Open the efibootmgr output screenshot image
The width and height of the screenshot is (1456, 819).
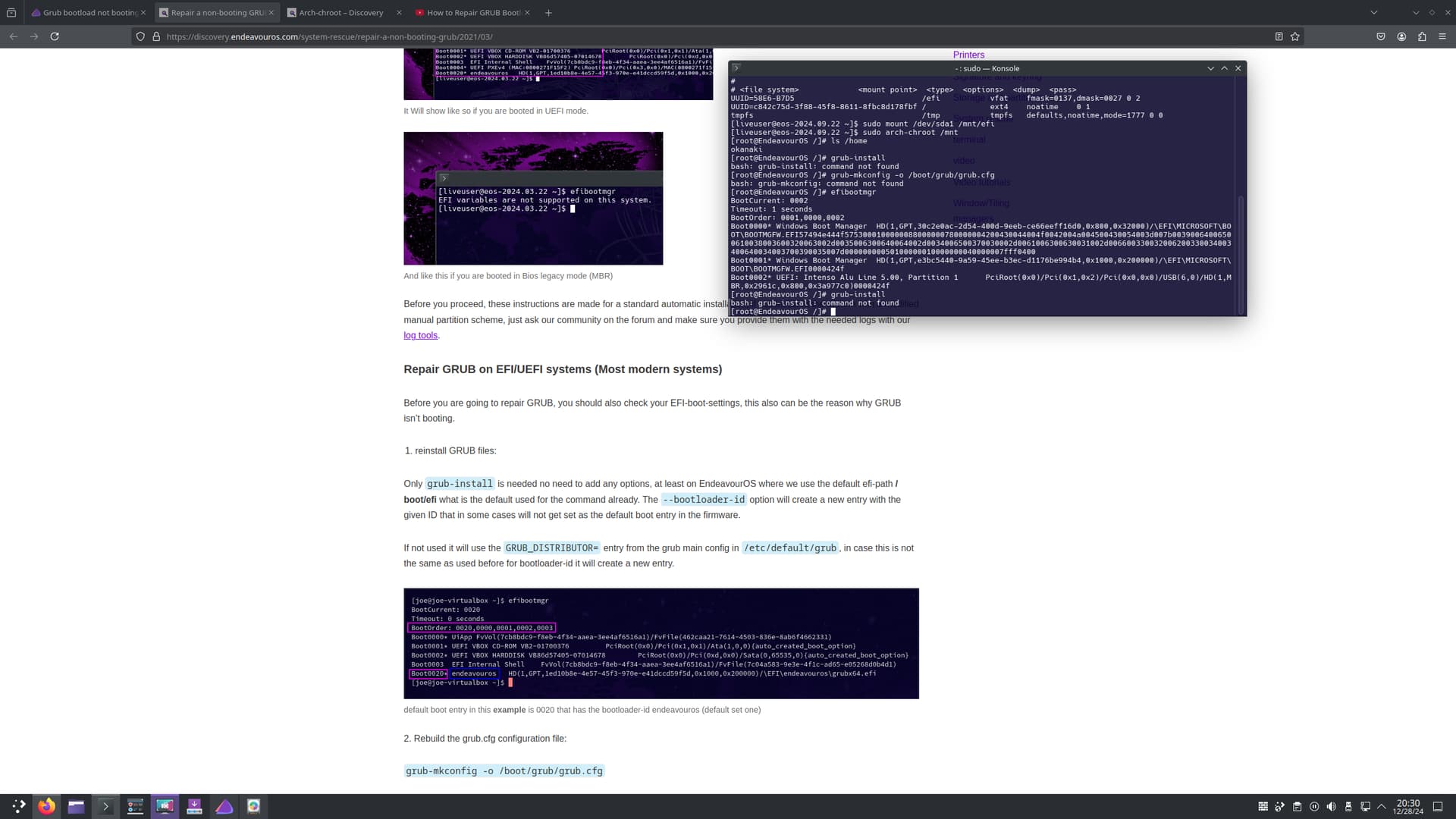pyautogui.click(x=661, y=643)
